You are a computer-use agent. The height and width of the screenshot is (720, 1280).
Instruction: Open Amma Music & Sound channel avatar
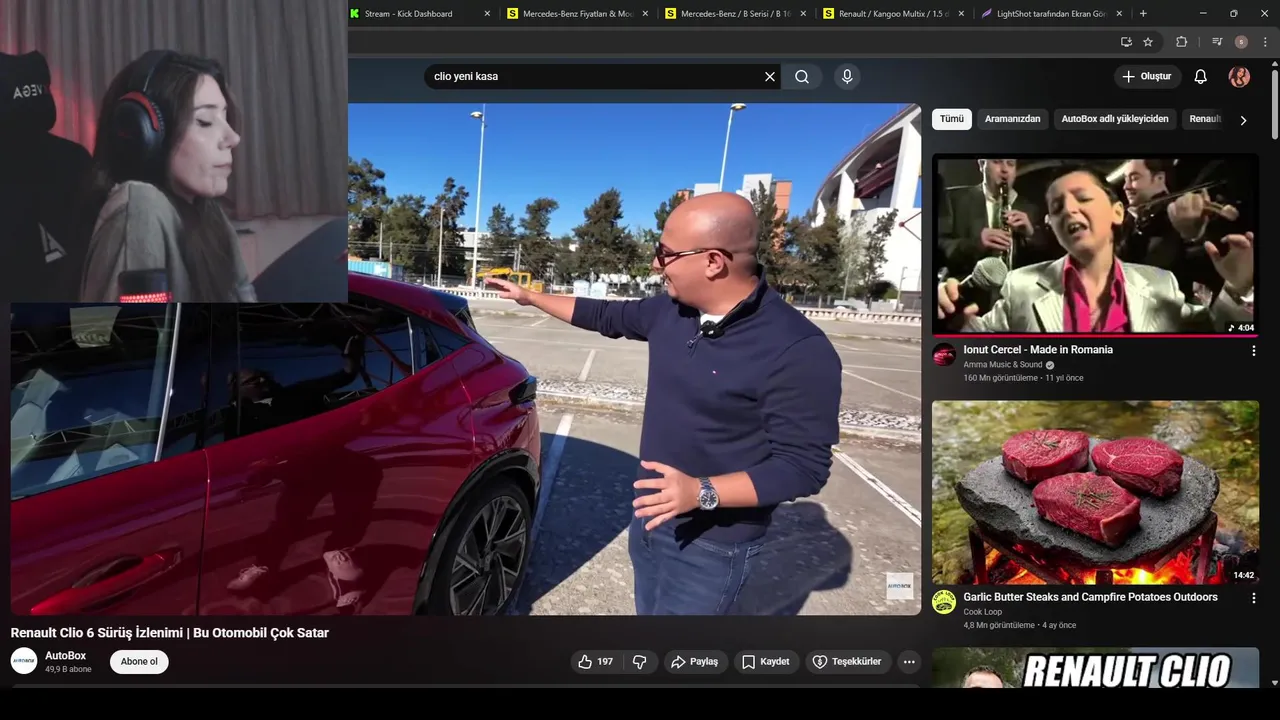tap(944, 355)
